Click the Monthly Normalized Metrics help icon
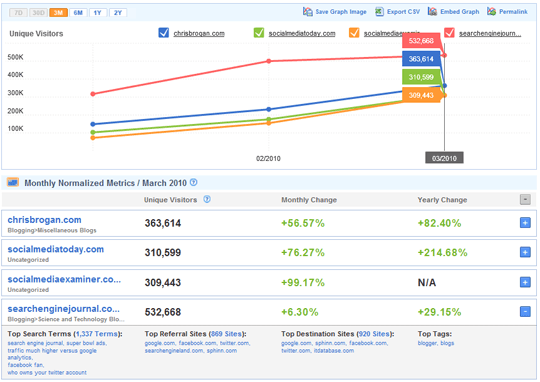Viewport: 540px width, 382px height. (194, 182)
